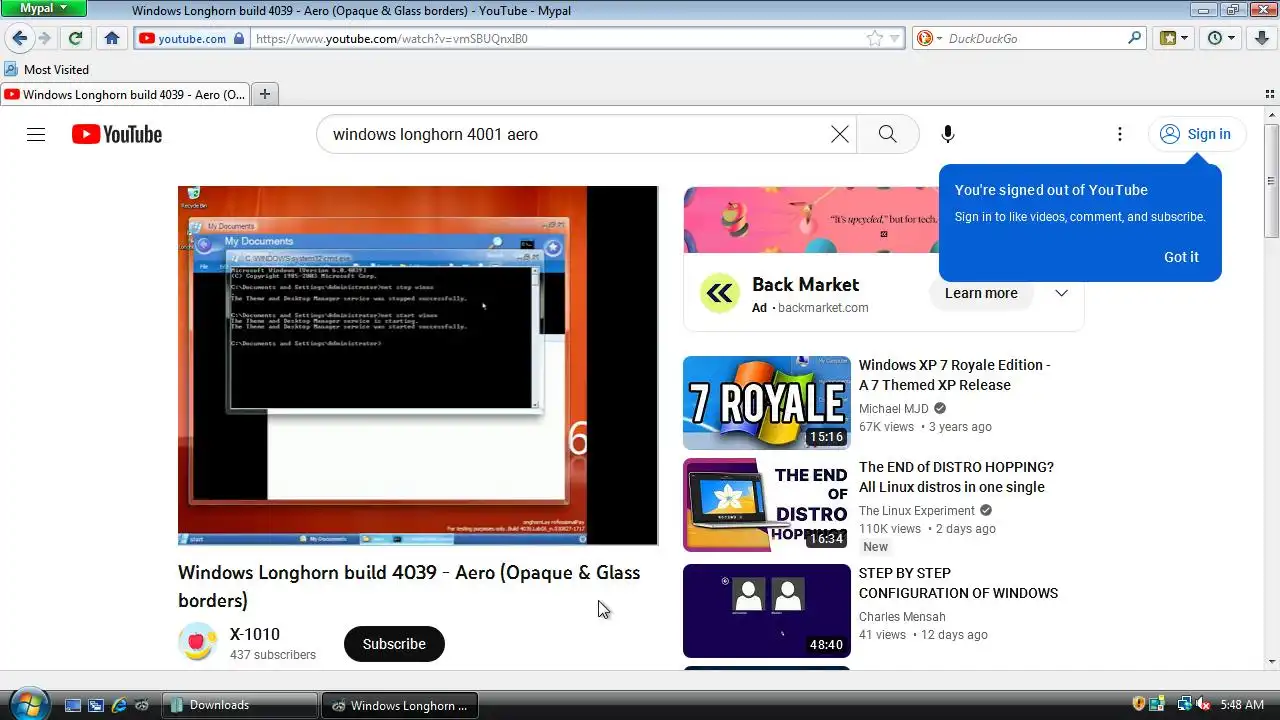Viewport: 1280px width, 720px height.
Task: Click Show Desktop quick launch icon
Action: click(x=73, y=705)
